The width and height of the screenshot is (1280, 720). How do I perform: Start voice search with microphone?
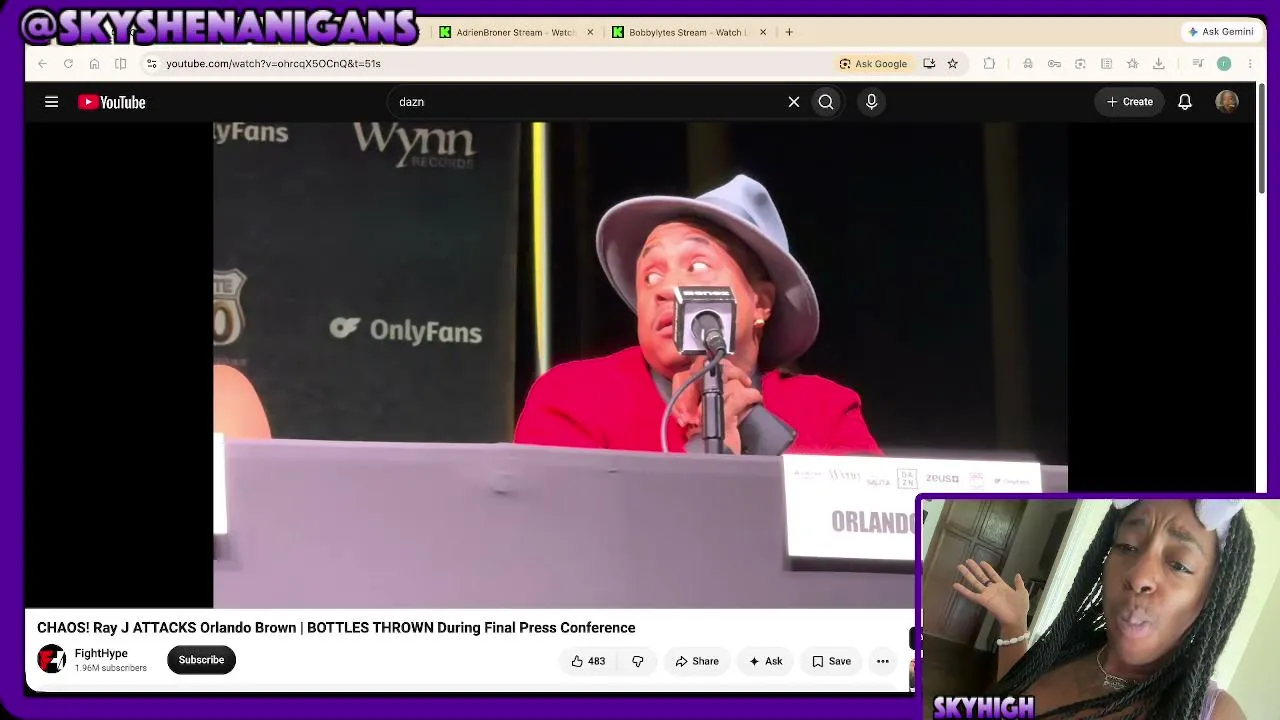(871, 102)
